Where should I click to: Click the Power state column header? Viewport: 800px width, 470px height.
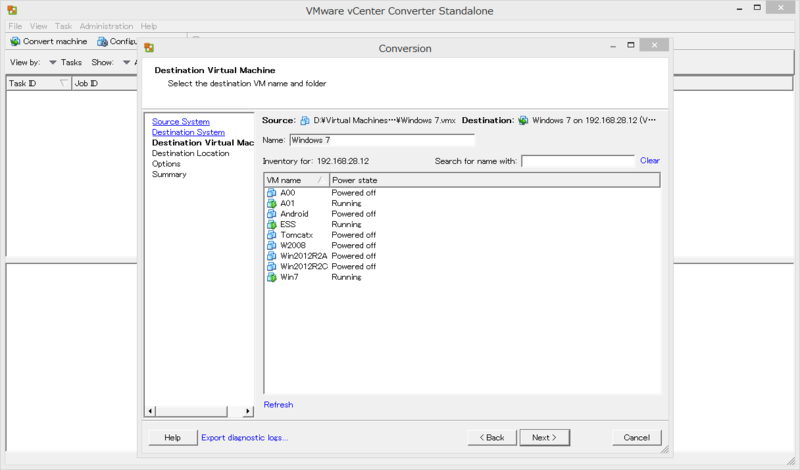coord(495,180)
